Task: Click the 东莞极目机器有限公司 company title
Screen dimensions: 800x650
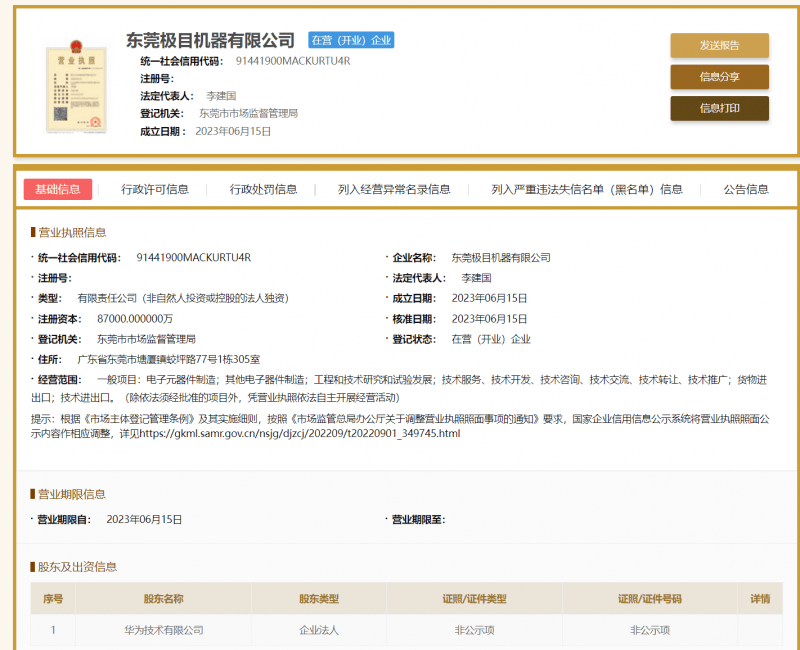Action: pos(210,41)
